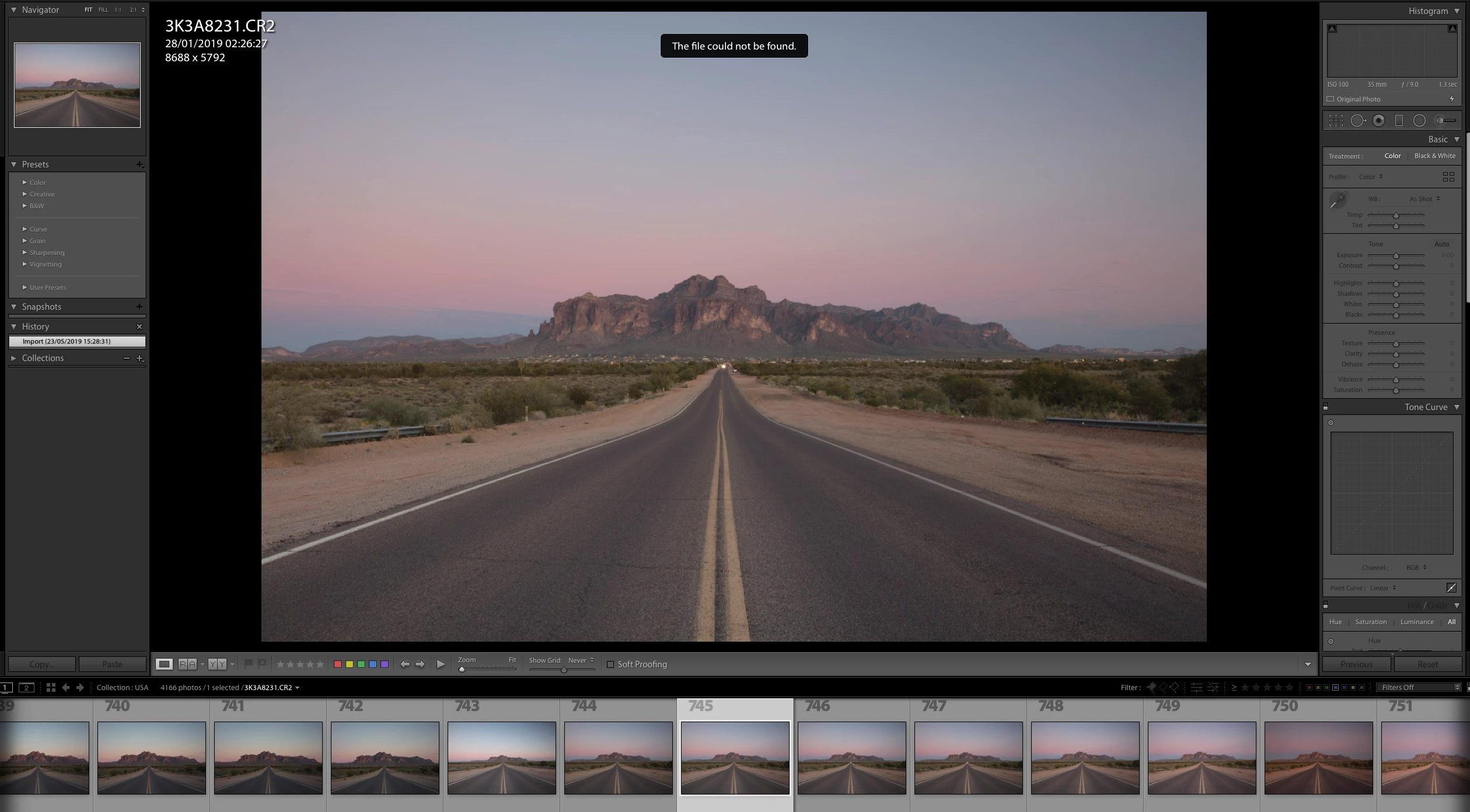Click the Reset button

coord(1427,664)
